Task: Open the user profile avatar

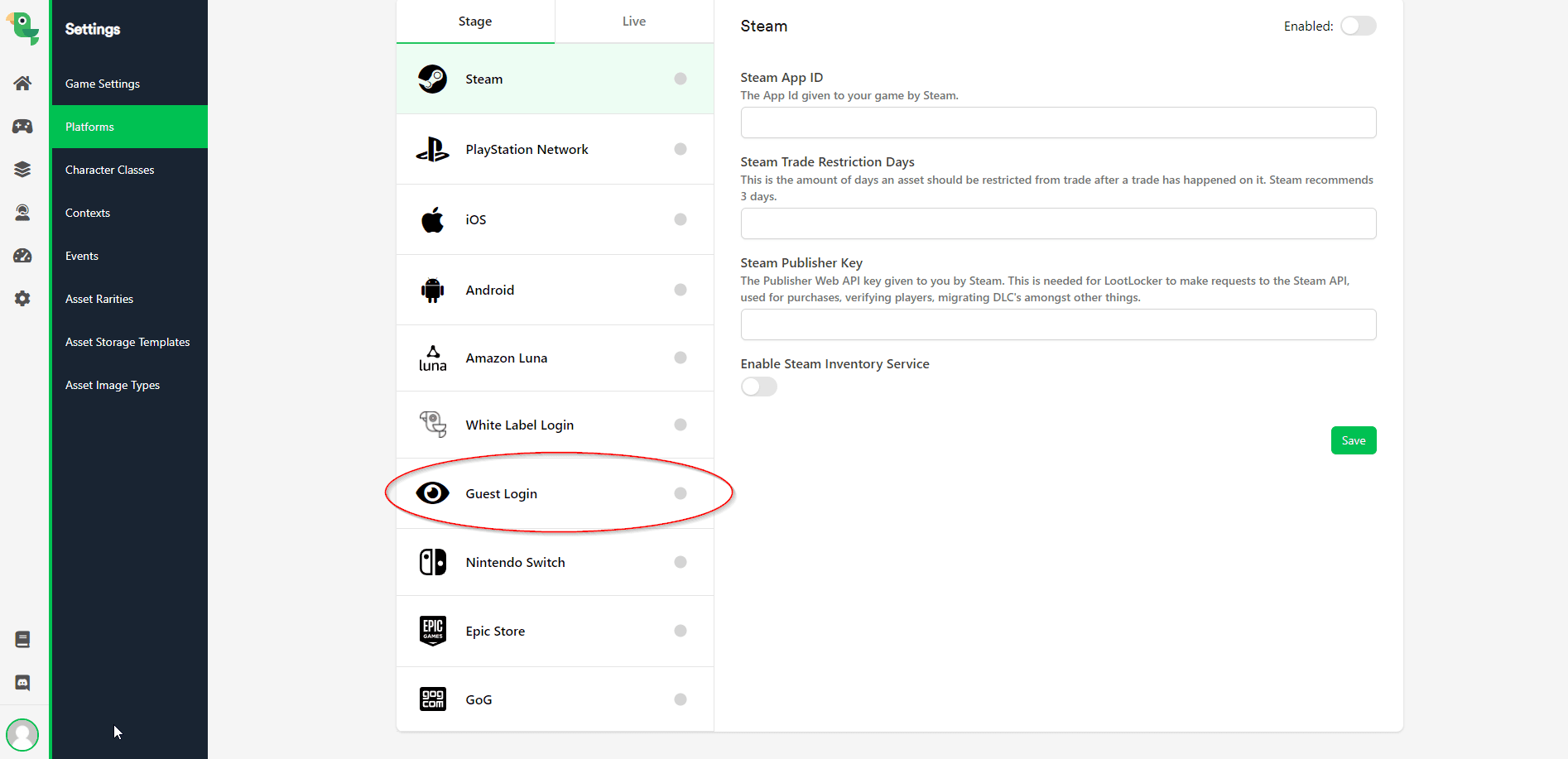Action: 22,734
